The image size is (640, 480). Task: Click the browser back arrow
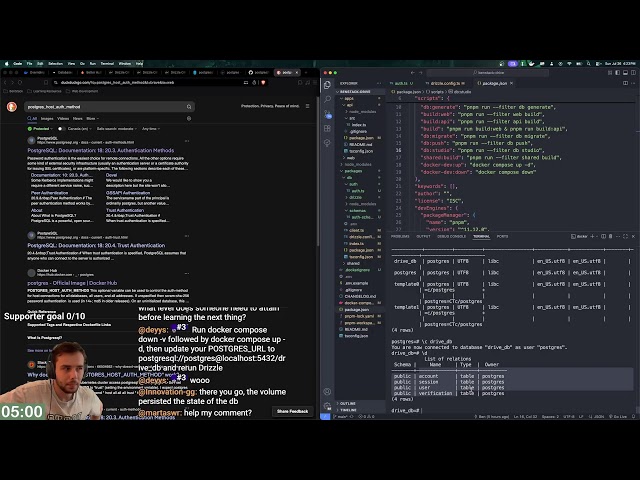point(6,82)
